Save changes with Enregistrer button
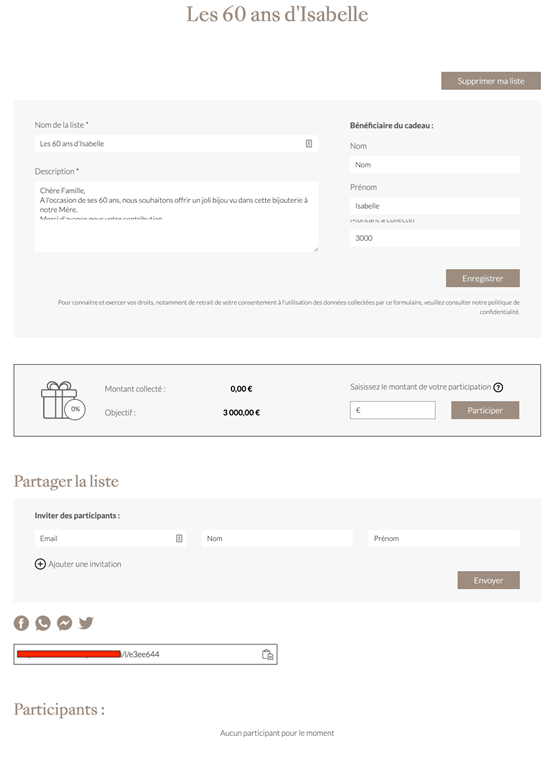This screenshot has width=552, height=758. [x=482, y=278]
